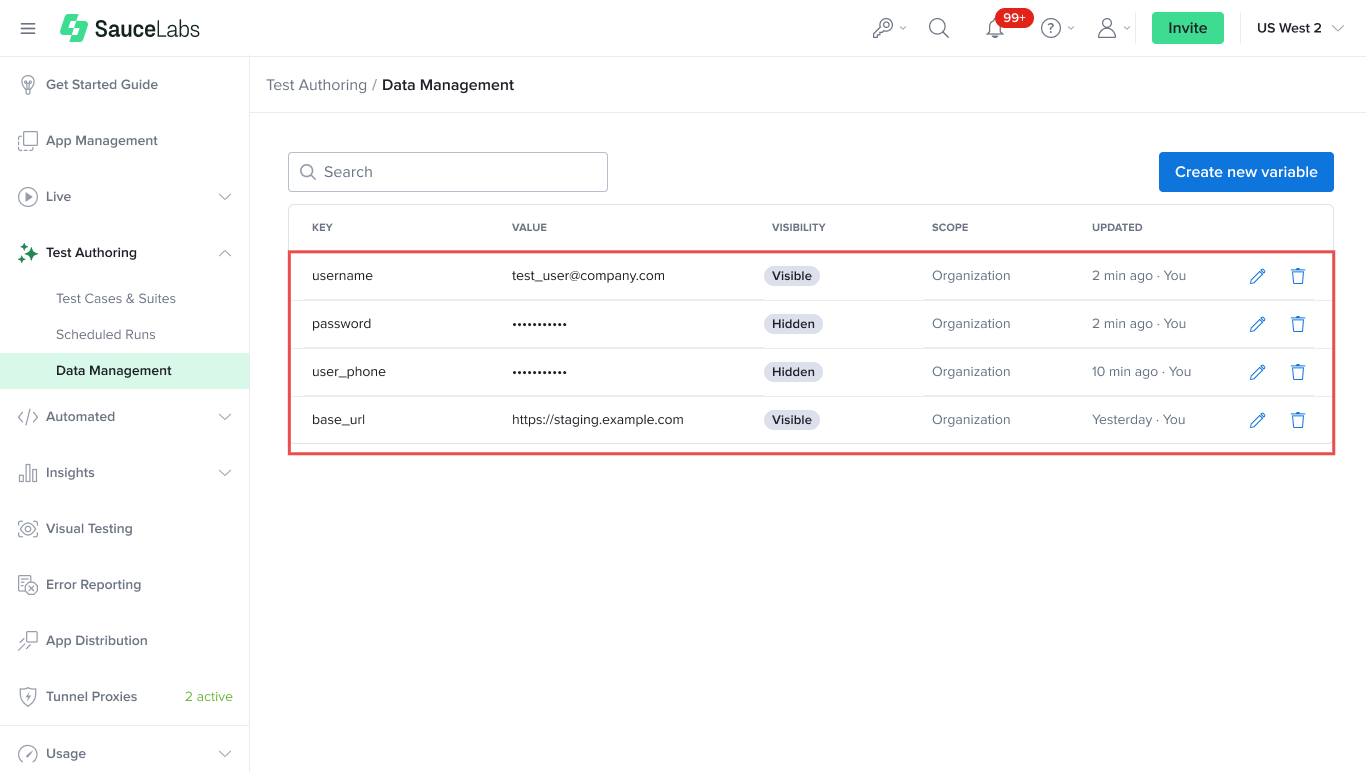Expand the Usage section chevron

point(225,754)
